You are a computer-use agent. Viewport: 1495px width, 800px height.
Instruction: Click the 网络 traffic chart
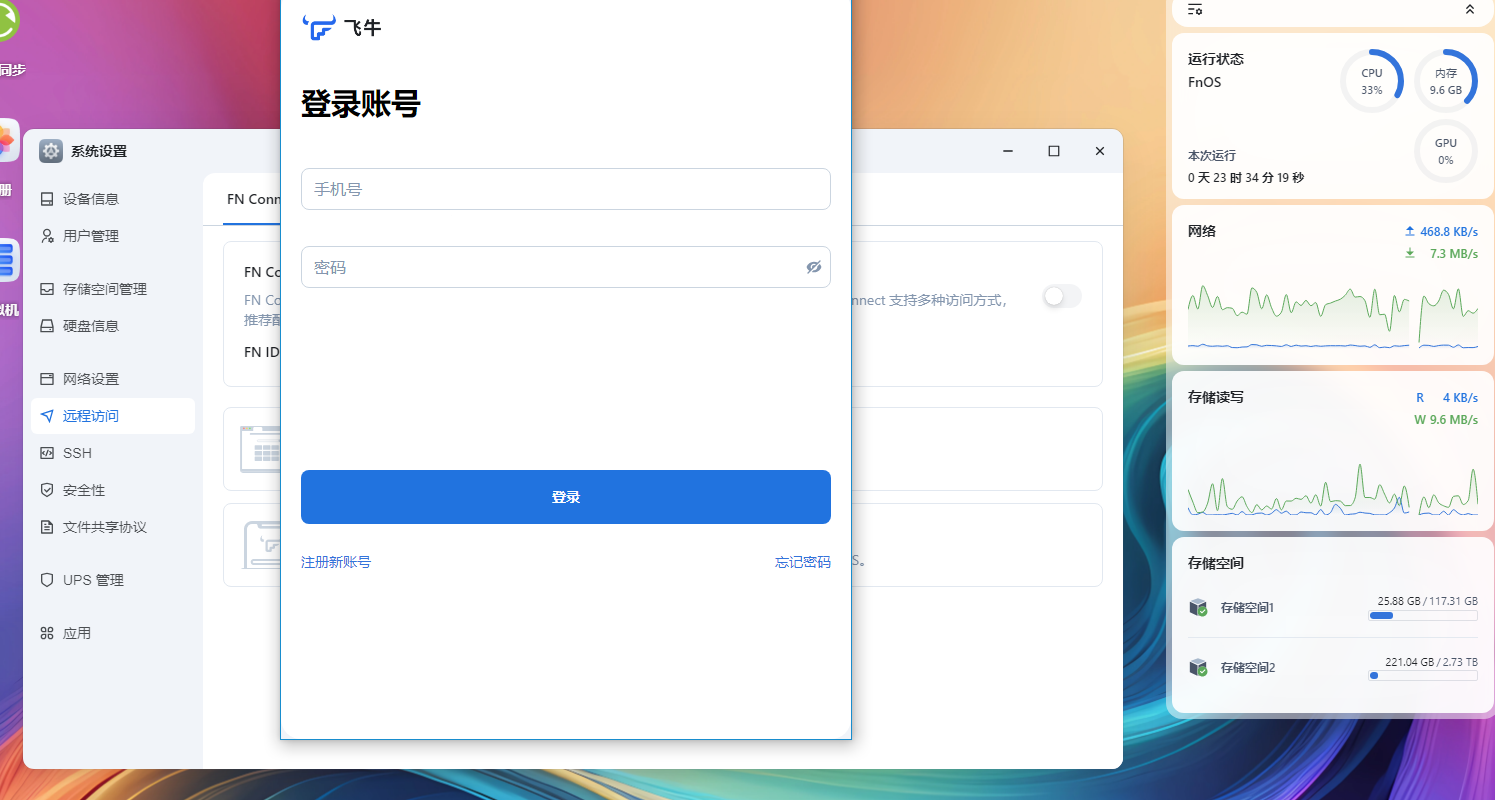(1333, 316)
